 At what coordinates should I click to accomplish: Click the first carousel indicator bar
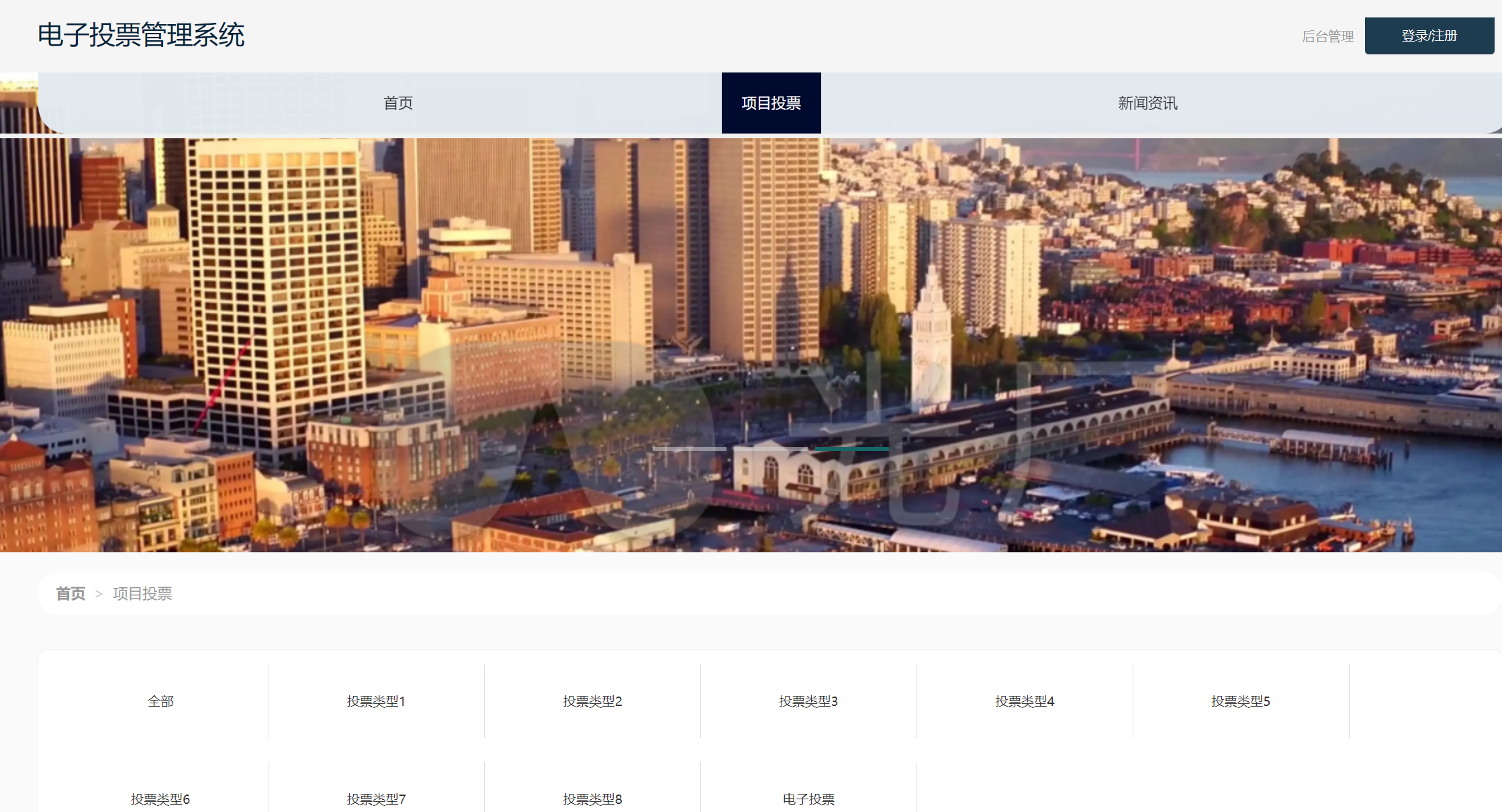click(689, 448)
